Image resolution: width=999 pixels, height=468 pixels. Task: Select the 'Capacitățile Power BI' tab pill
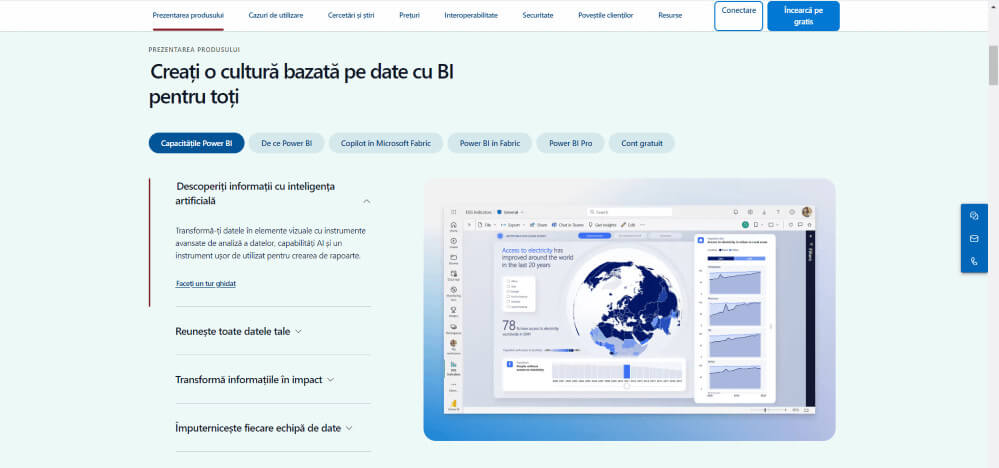(x=197, y=143)
